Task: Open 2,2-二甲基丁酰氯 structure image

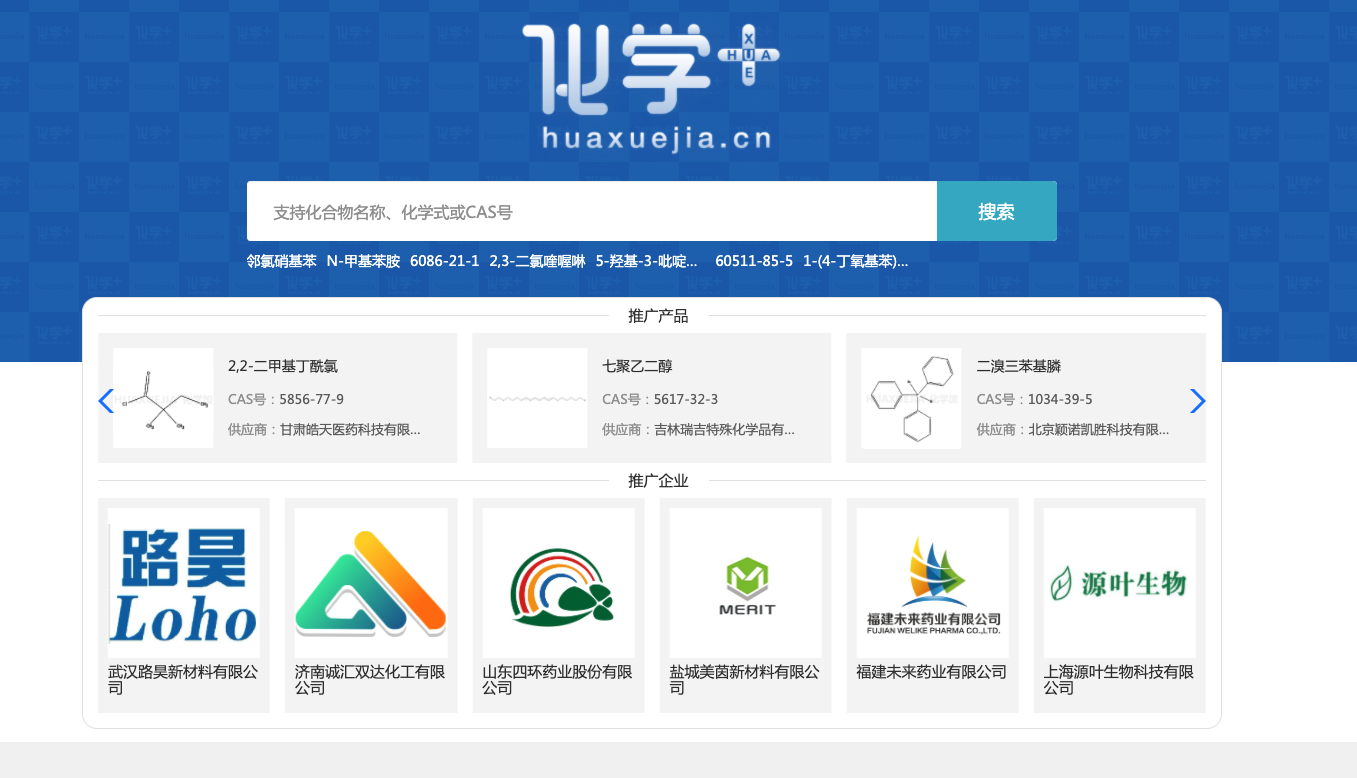Action: (x=163, y=398)
